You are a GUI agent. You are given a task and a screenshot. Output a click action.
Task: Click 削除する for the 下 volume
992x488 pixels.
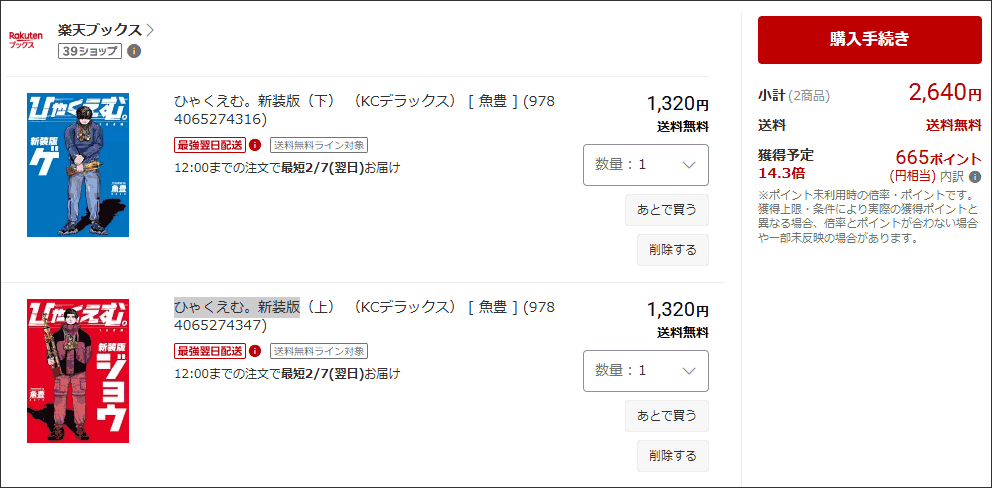tap(672, 250)
